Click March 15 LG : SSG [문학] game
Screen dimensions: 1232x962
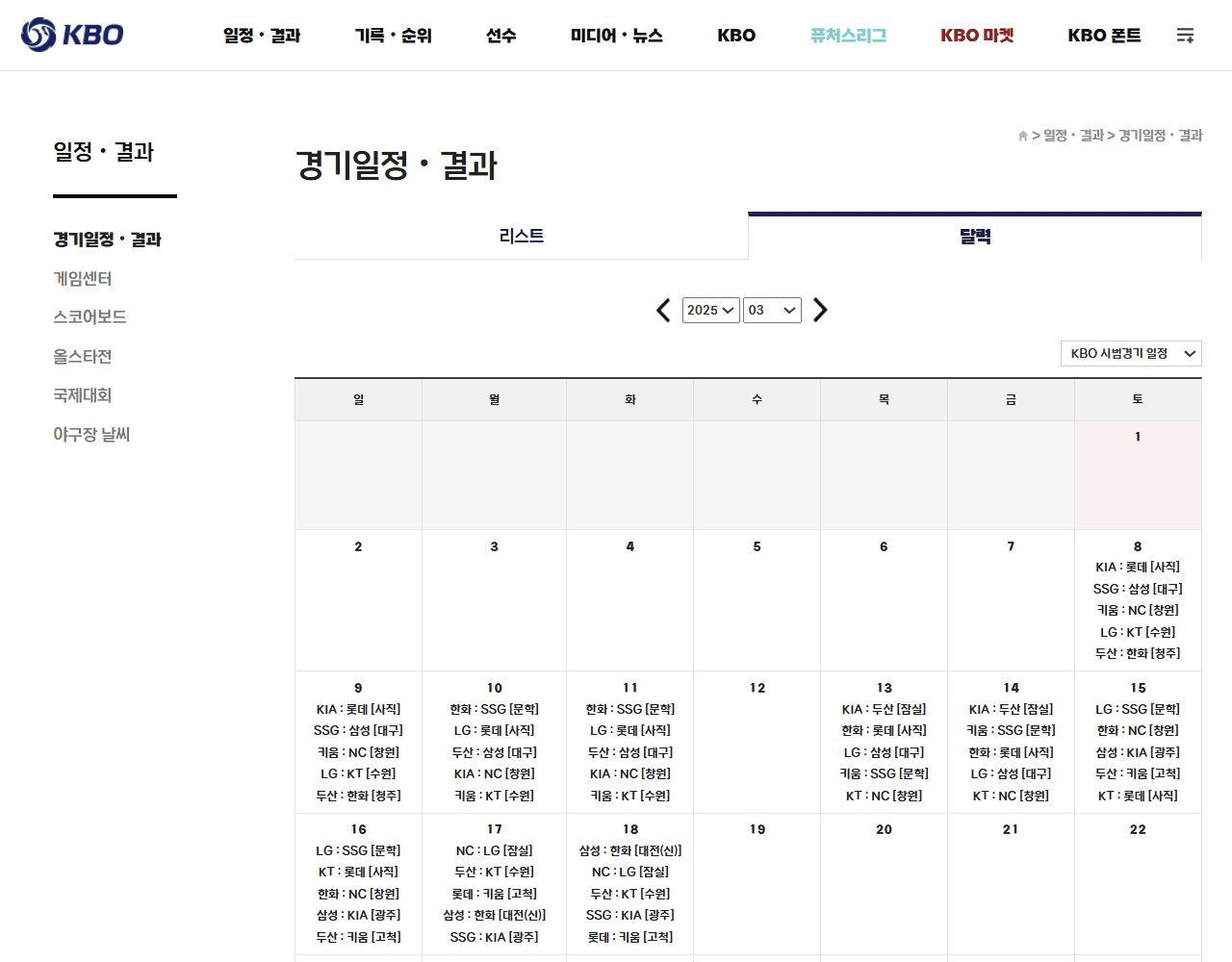pyautogui.click(x=1138, y=709)
